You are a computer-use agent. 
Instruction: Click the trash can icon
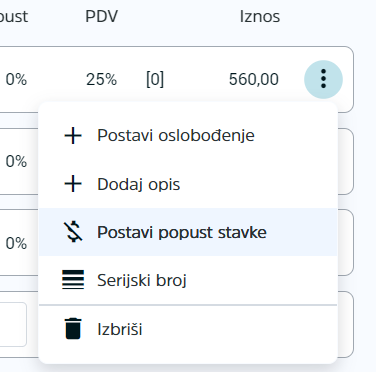(73, 329)
